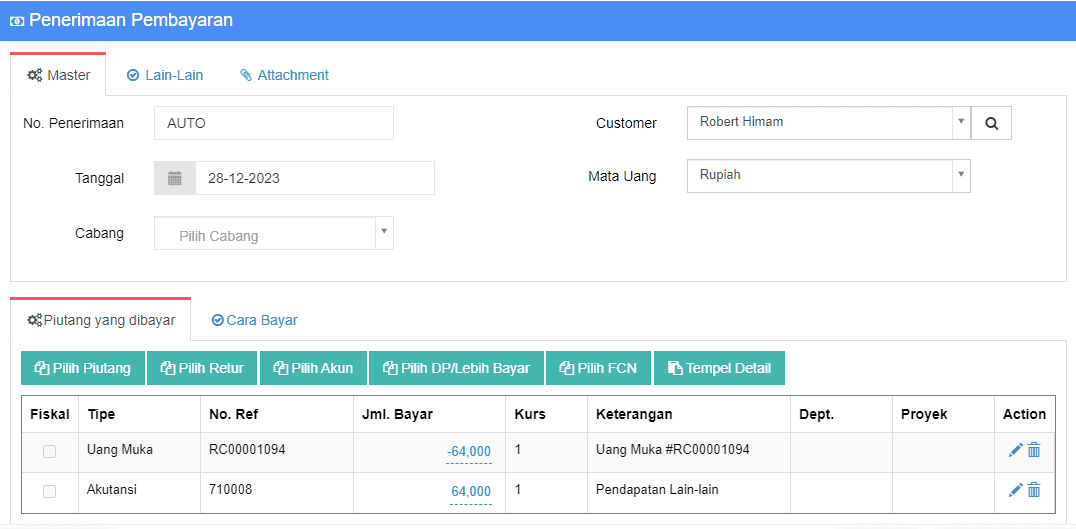Click the Pilih DP/Lebih Bayar button
Screen dimensions: 1076x529
click(x=456, y=368)
